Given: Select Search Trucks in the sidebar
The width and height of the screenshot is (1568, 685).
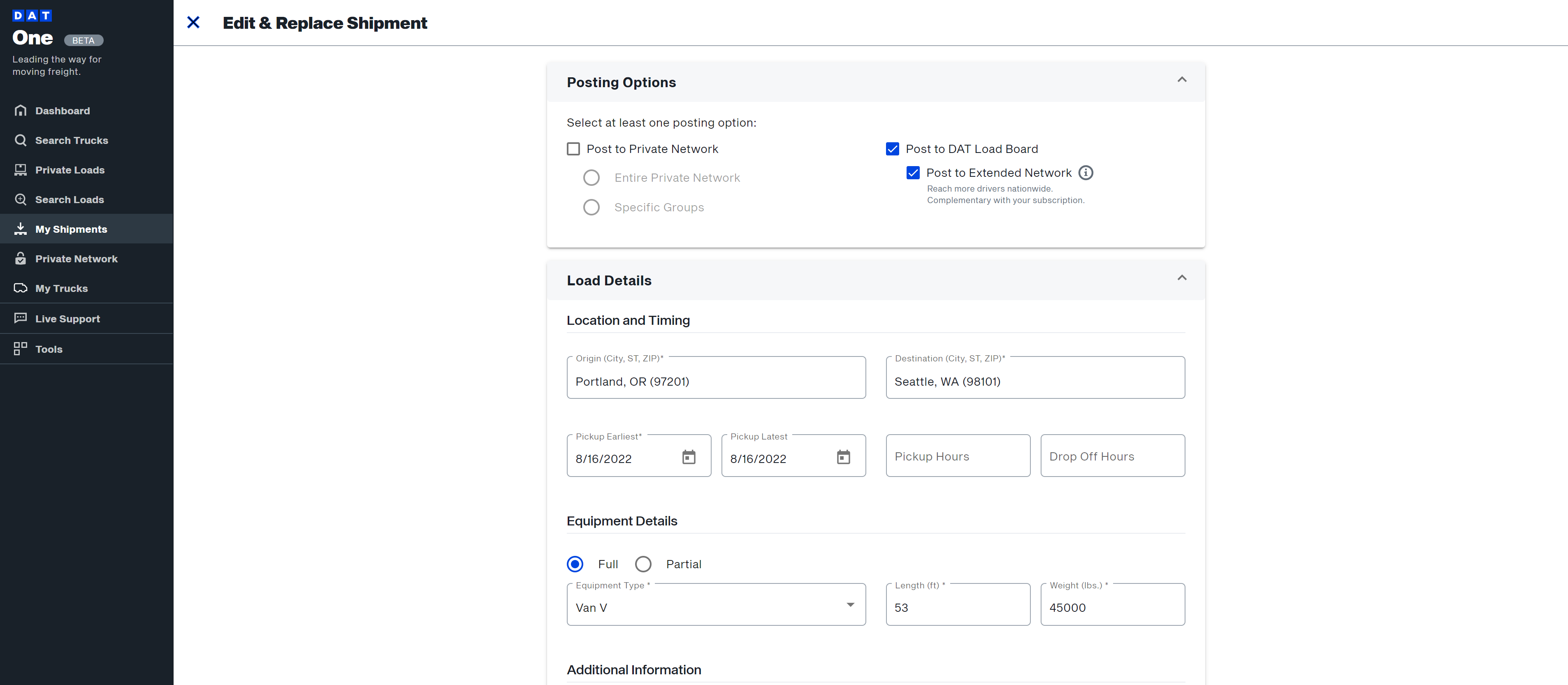Looking at the screenshot, I should coord(72,140).
